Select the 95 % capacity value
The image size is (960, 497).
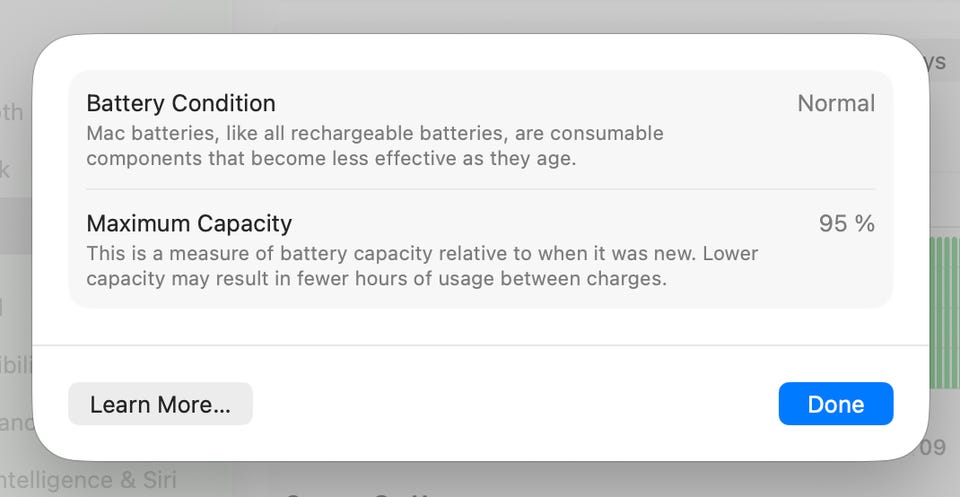846,223
